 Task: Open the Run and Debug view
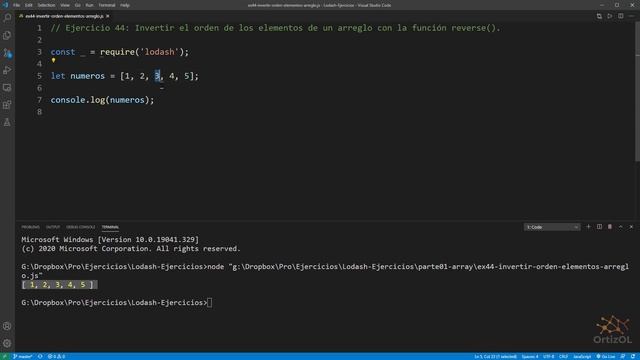pyautogui.click(x=7, y=70)
